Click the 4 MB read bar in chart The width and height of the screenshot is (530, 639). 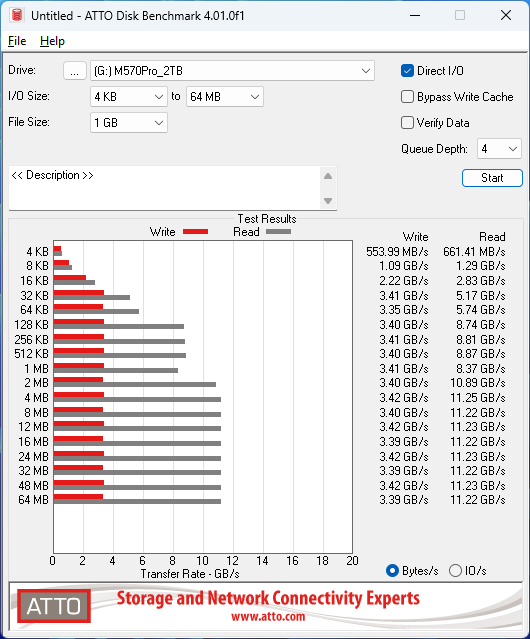pyautogui.click(x=137, y=399)
